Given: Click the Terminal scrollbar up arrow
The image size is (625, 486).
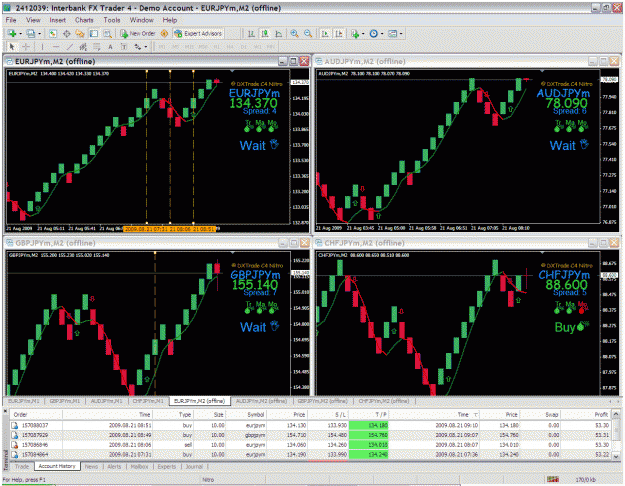Looking at the screenshot, I should pos(616,415).
